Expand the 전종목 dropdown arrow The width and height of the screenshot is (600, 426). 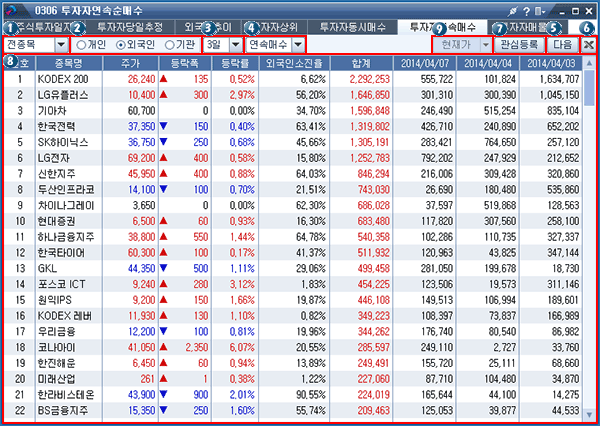coord(61,45)
